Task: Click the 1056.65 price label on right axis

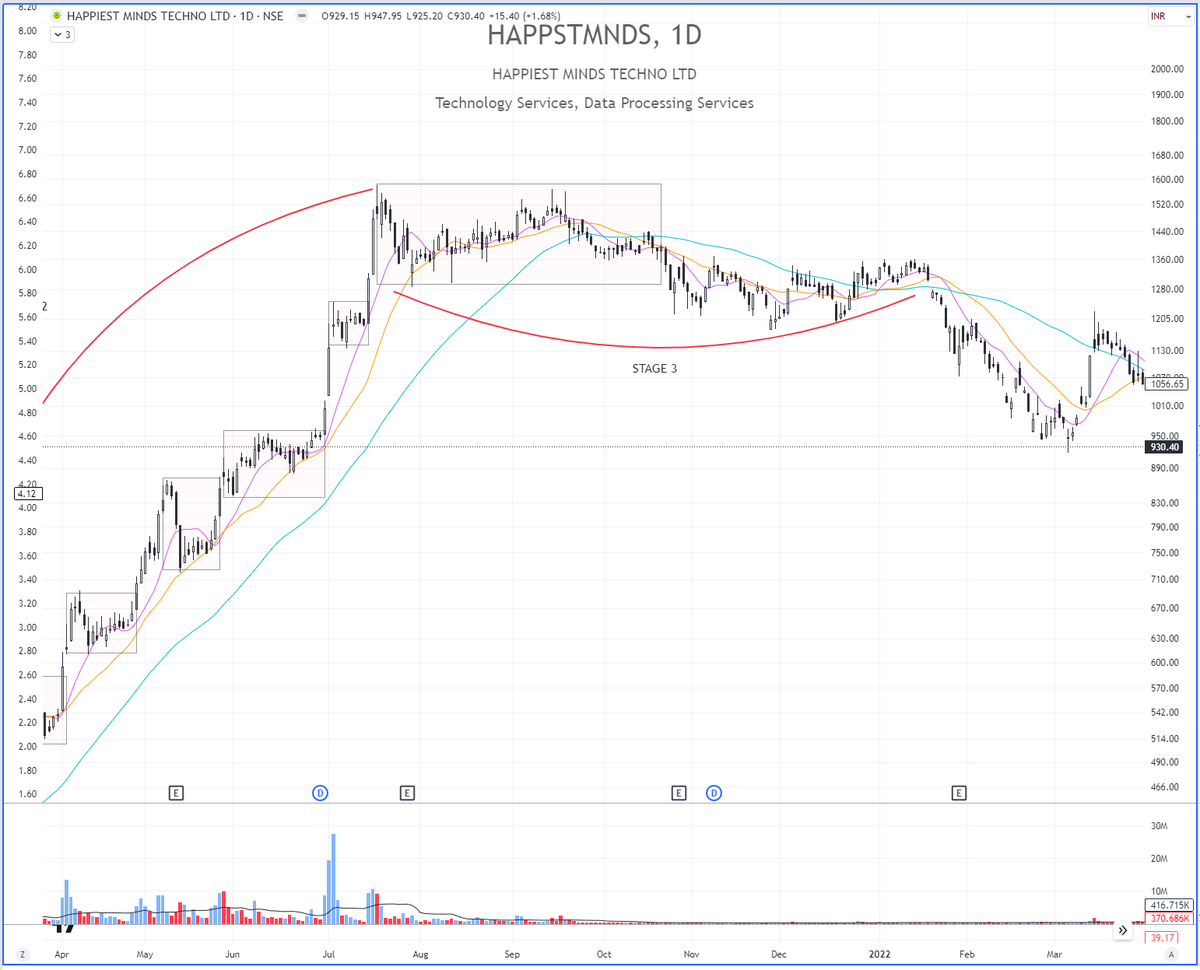Action: [x=1167, y=383]
